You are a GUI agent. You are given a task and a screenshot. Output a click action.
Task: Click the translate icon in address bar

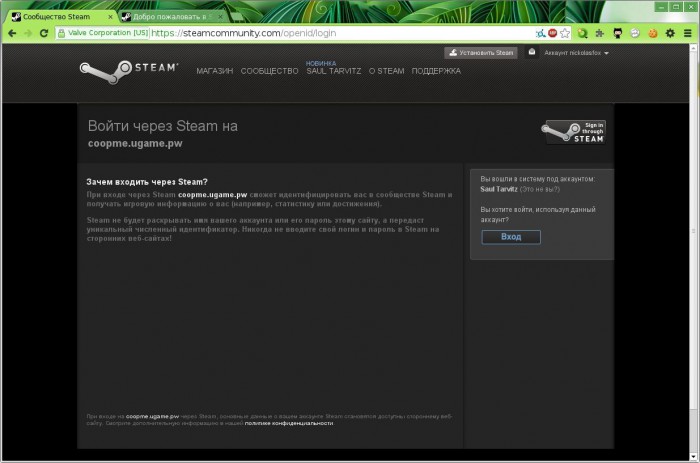point(541,33)
